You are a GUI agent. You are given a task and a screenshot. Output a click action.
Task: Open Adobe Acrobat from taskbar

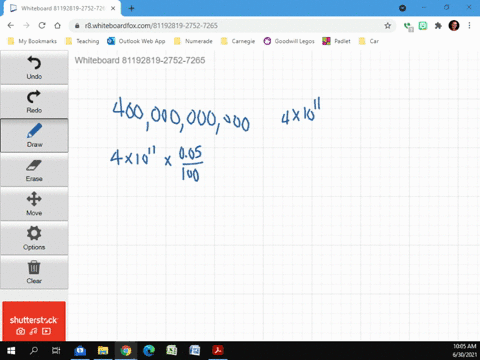pos(218,350)
